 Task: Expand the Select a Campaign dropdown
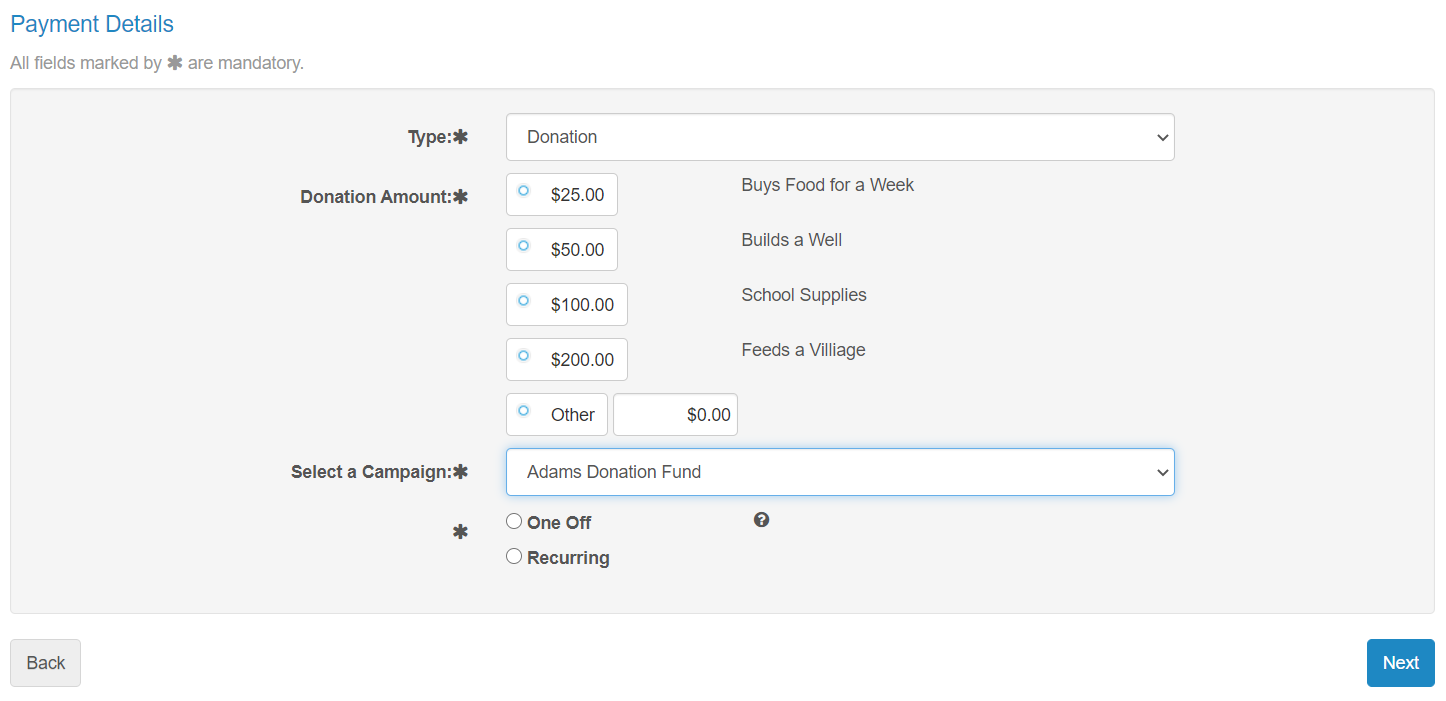(839, 472)
